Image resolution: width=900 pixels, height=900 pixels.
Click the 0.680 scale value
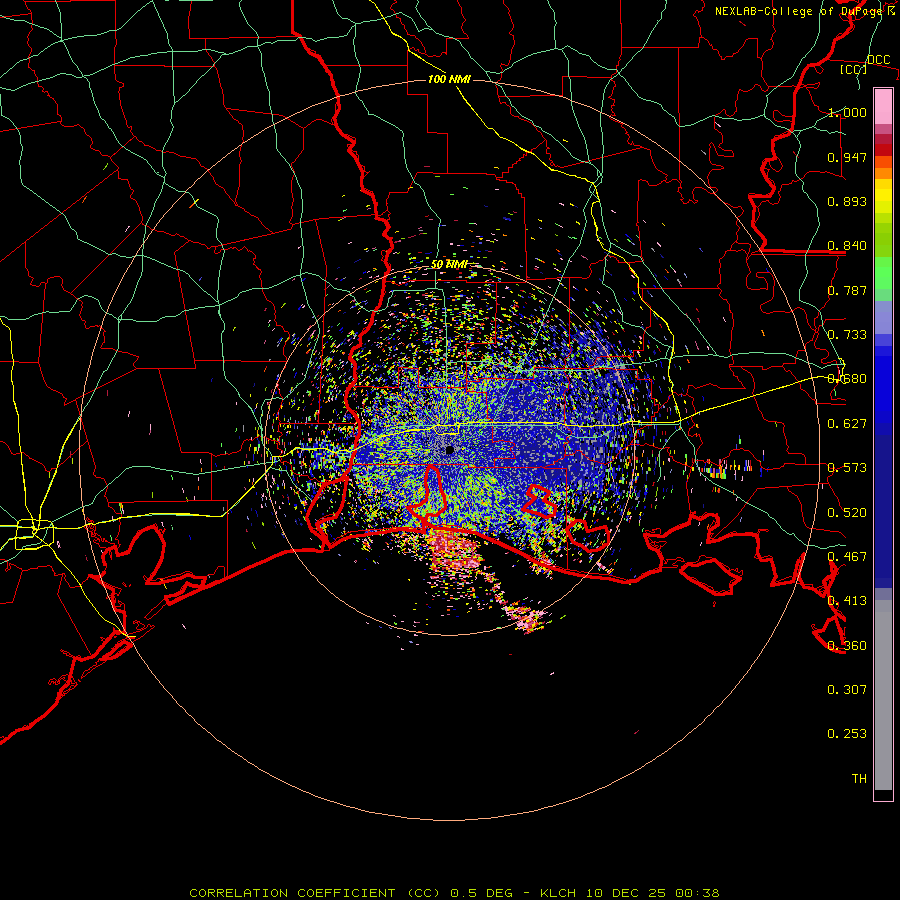pyautogui.click(x=847, y=379)
